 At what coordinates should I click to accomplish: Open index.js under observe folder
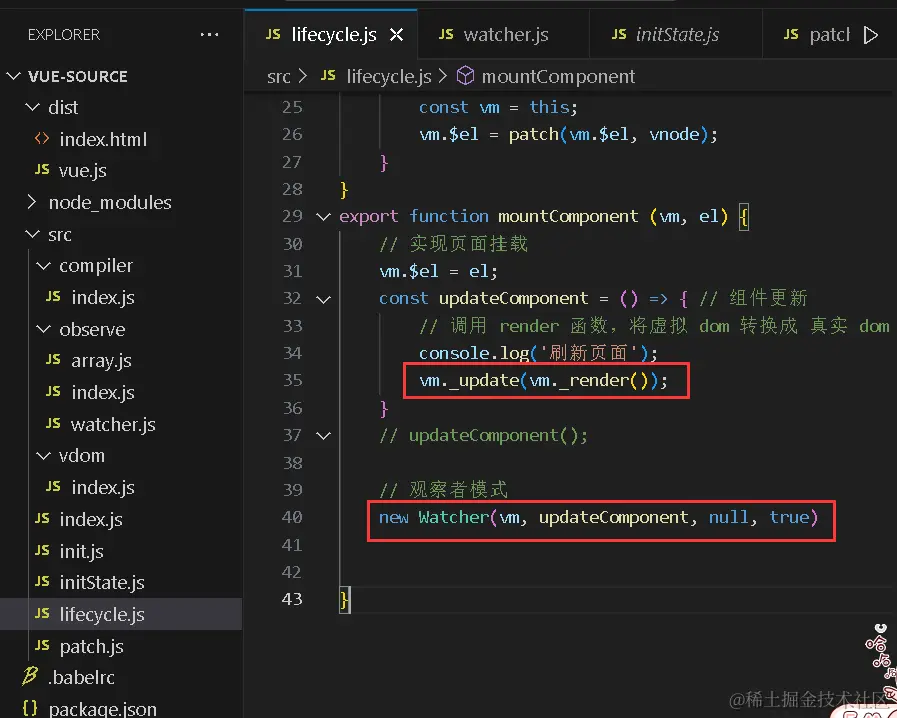(x=103, y=392)
